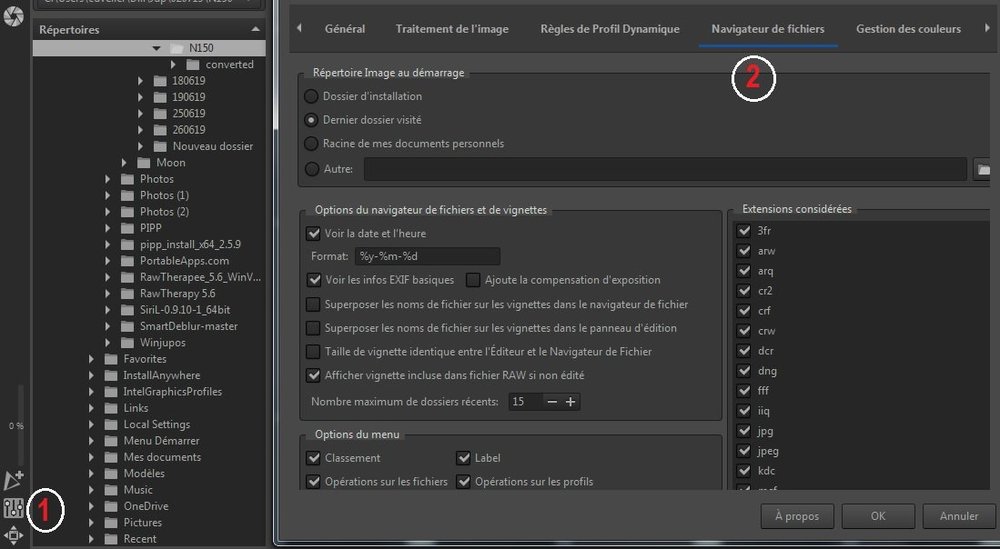Select the Dossier d'installation radio button
Image resolution: width=1000 pixels, height=549 pixels.
tap(311, 96)
